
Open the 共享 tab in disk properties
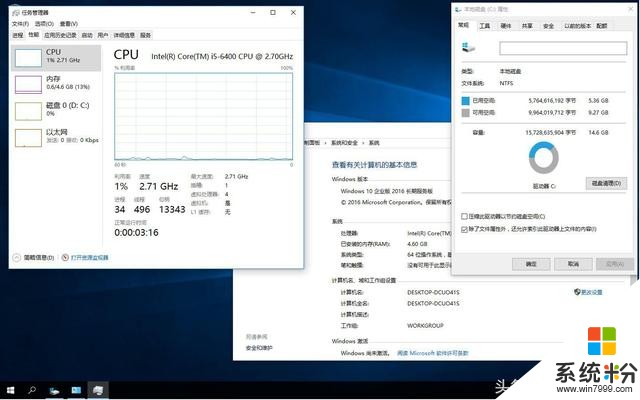(x=527, y=26)
